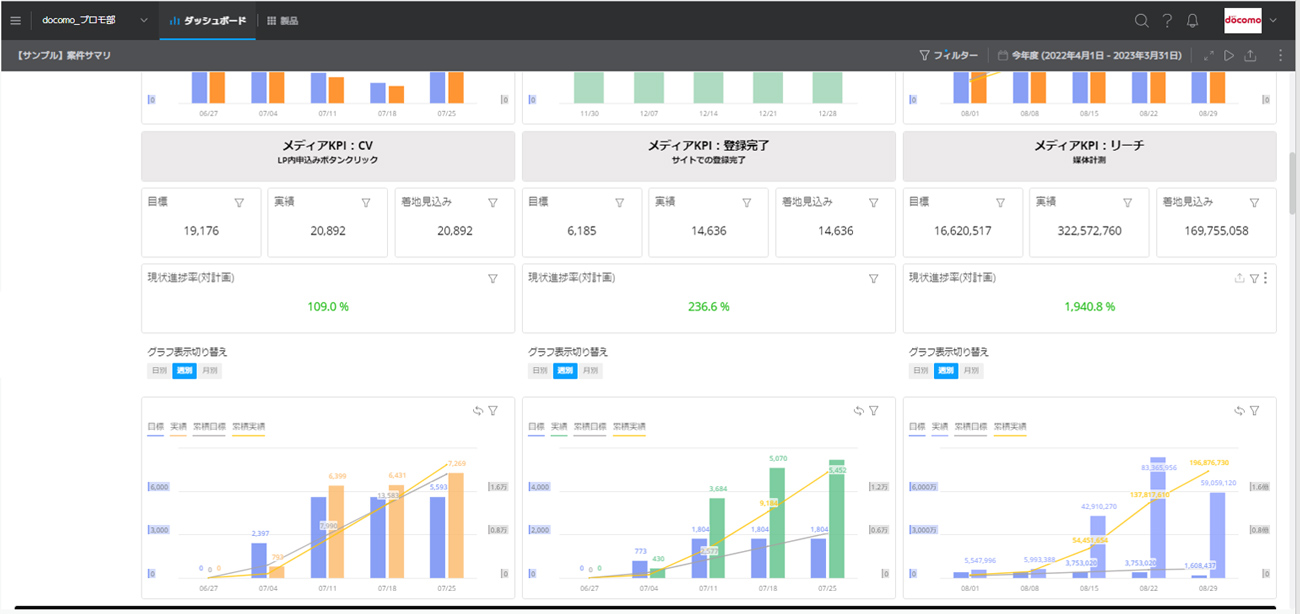
Task: Switch 登録完了 graph to 月別 view
Action: pos(590,371)
